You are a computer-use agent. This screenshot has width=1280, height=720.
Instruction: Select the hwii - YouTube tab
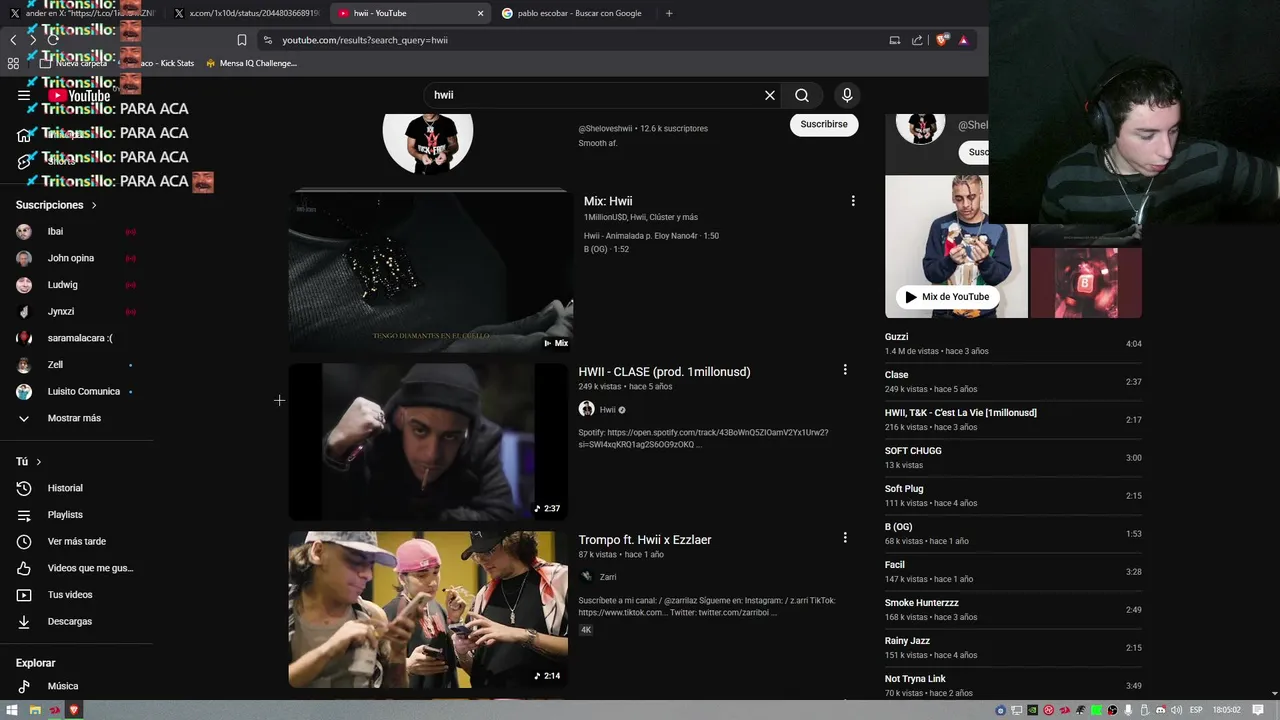[x=409, y=13]
